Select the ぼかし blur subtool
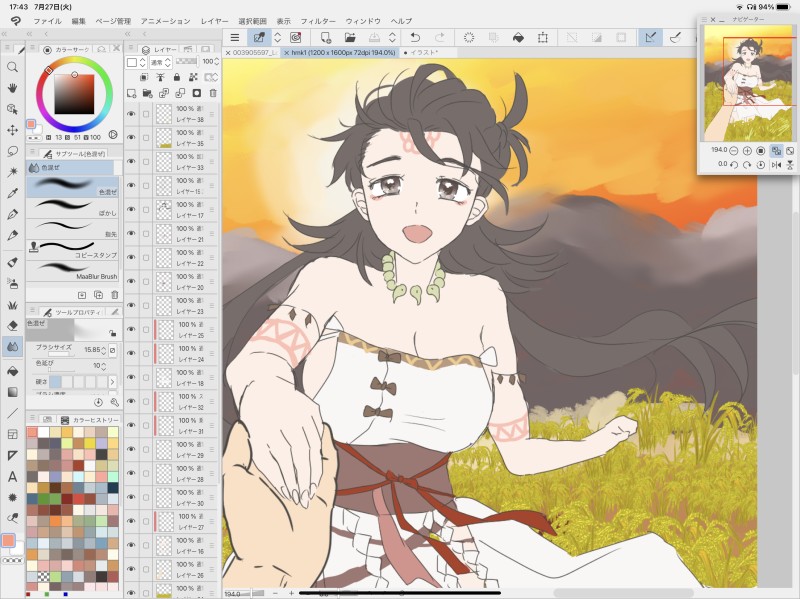 click(x=72, y=208)
